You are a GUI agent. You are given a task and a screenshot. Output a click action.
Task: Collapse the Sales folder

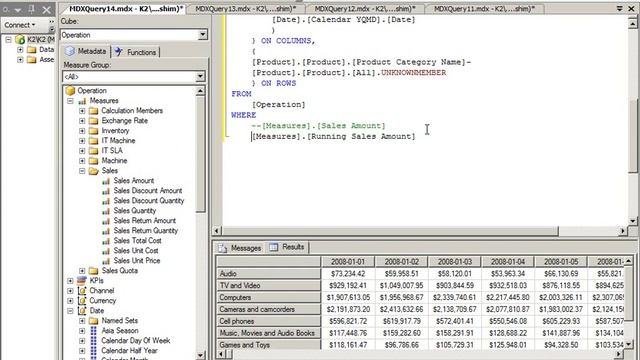coord(82,171)
